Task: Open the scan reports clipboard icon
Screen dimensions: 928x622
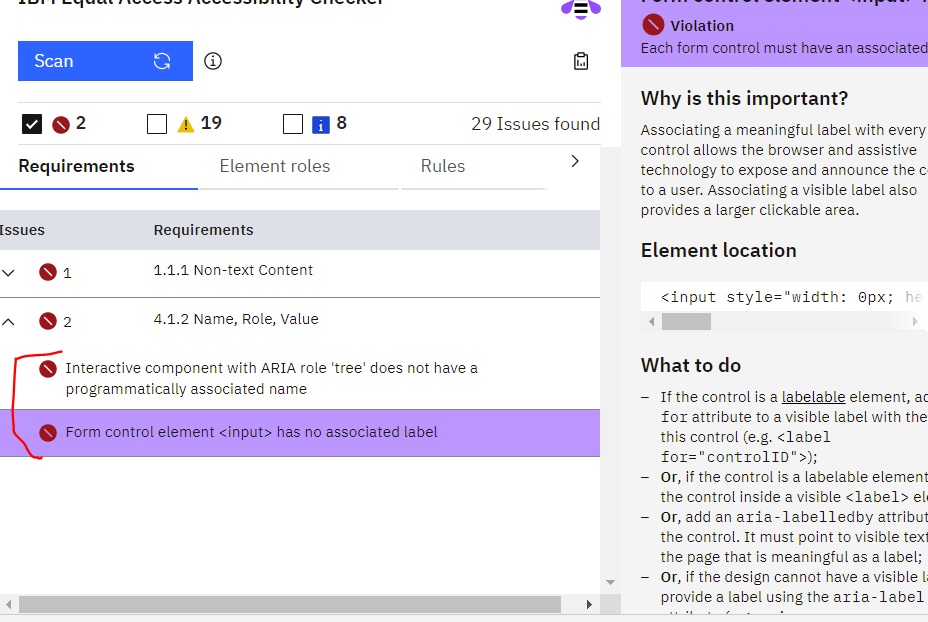Action: tap(581, 61)
